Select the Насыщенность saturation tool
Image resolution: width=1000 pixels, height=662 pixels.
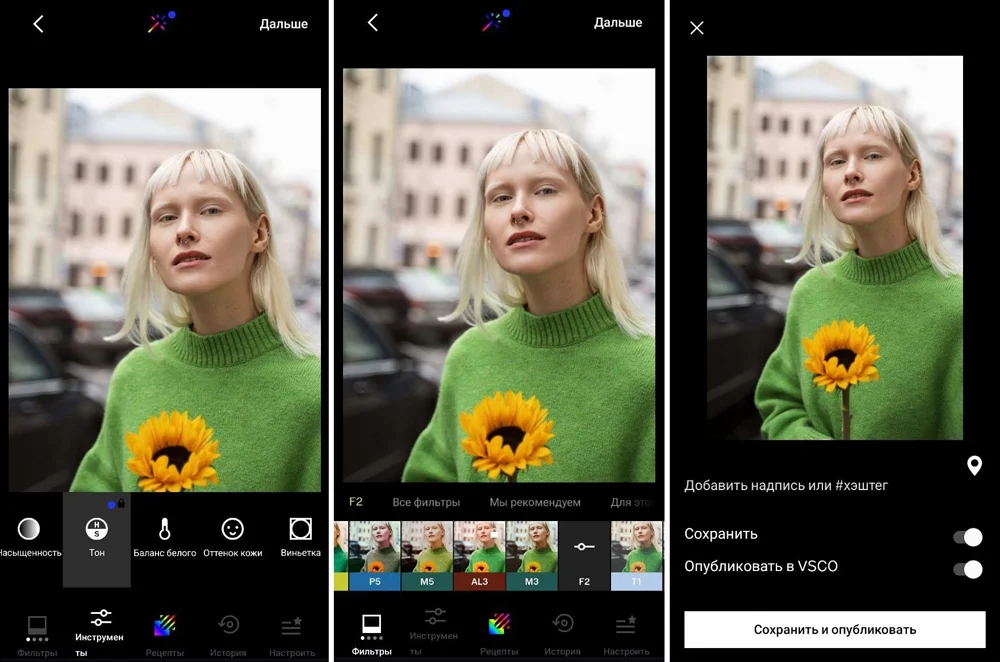click(x=29, y=536)
